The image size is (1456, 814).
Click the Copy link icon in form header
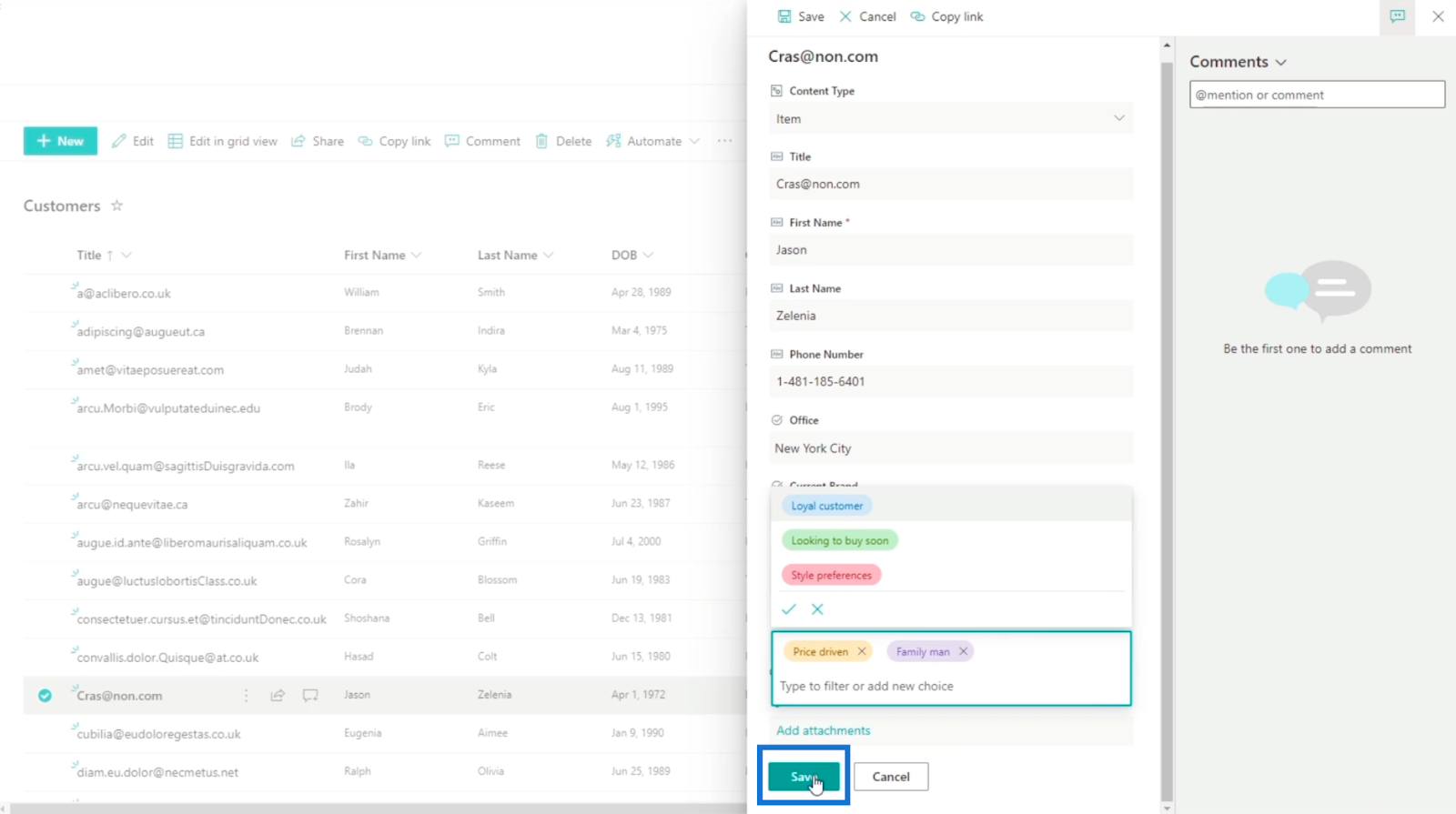coord(917,16)
